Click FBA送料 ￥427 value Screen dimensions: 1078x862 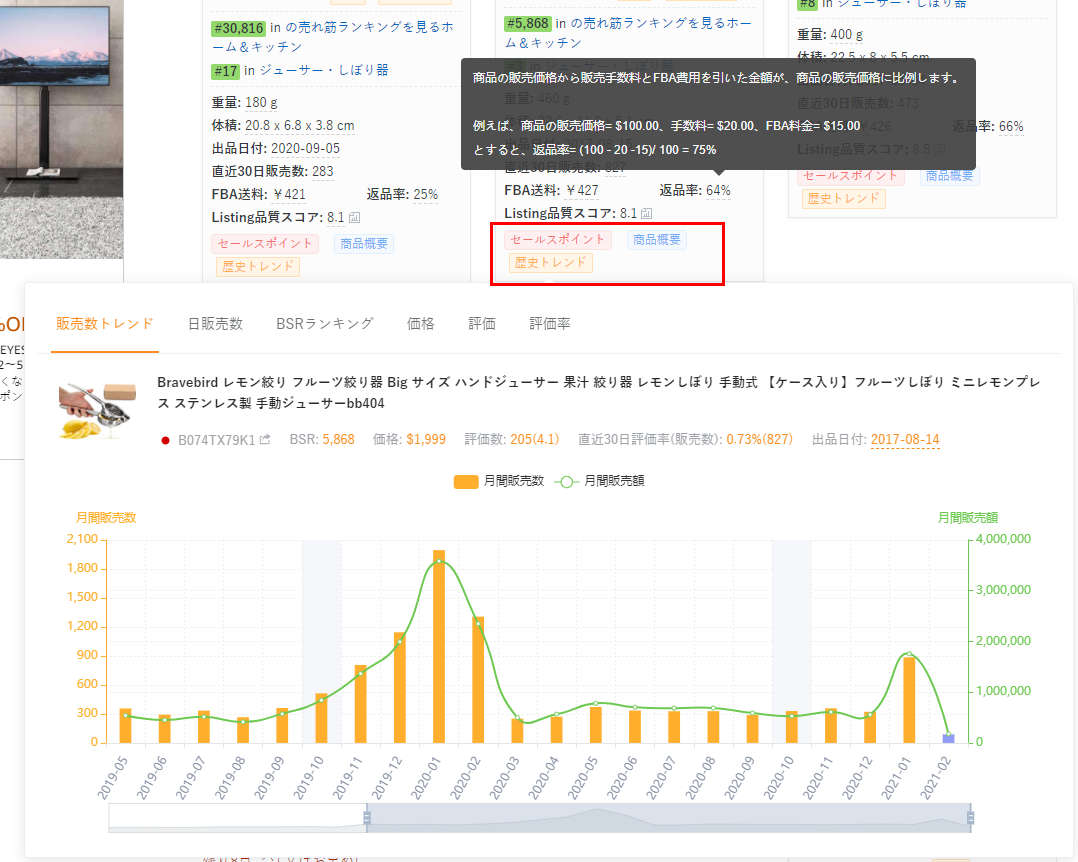click(582, 190)
